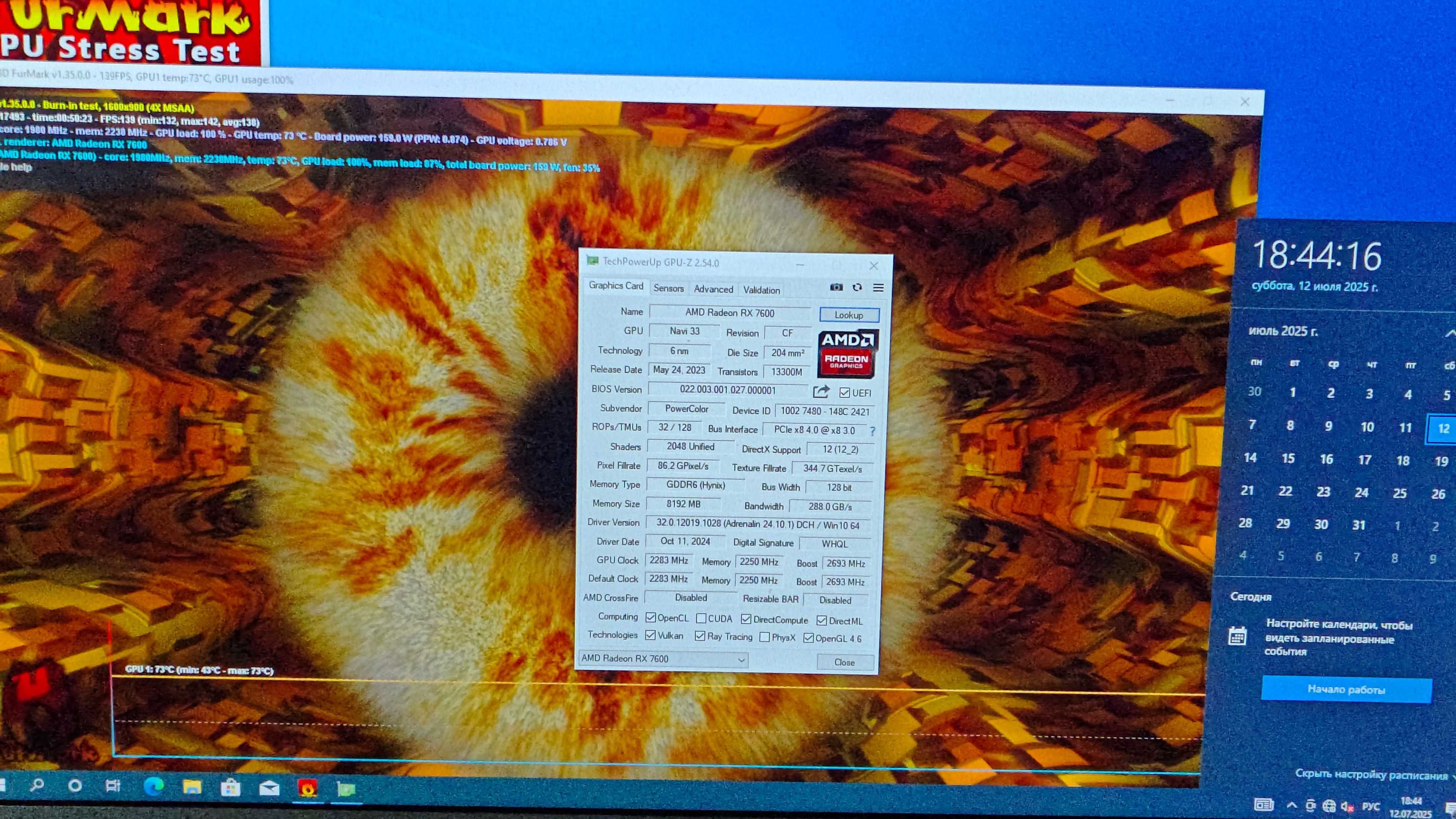Click the BIOS Version field value
Screen dimensions: 1456x819
click(x=727, y=390)
